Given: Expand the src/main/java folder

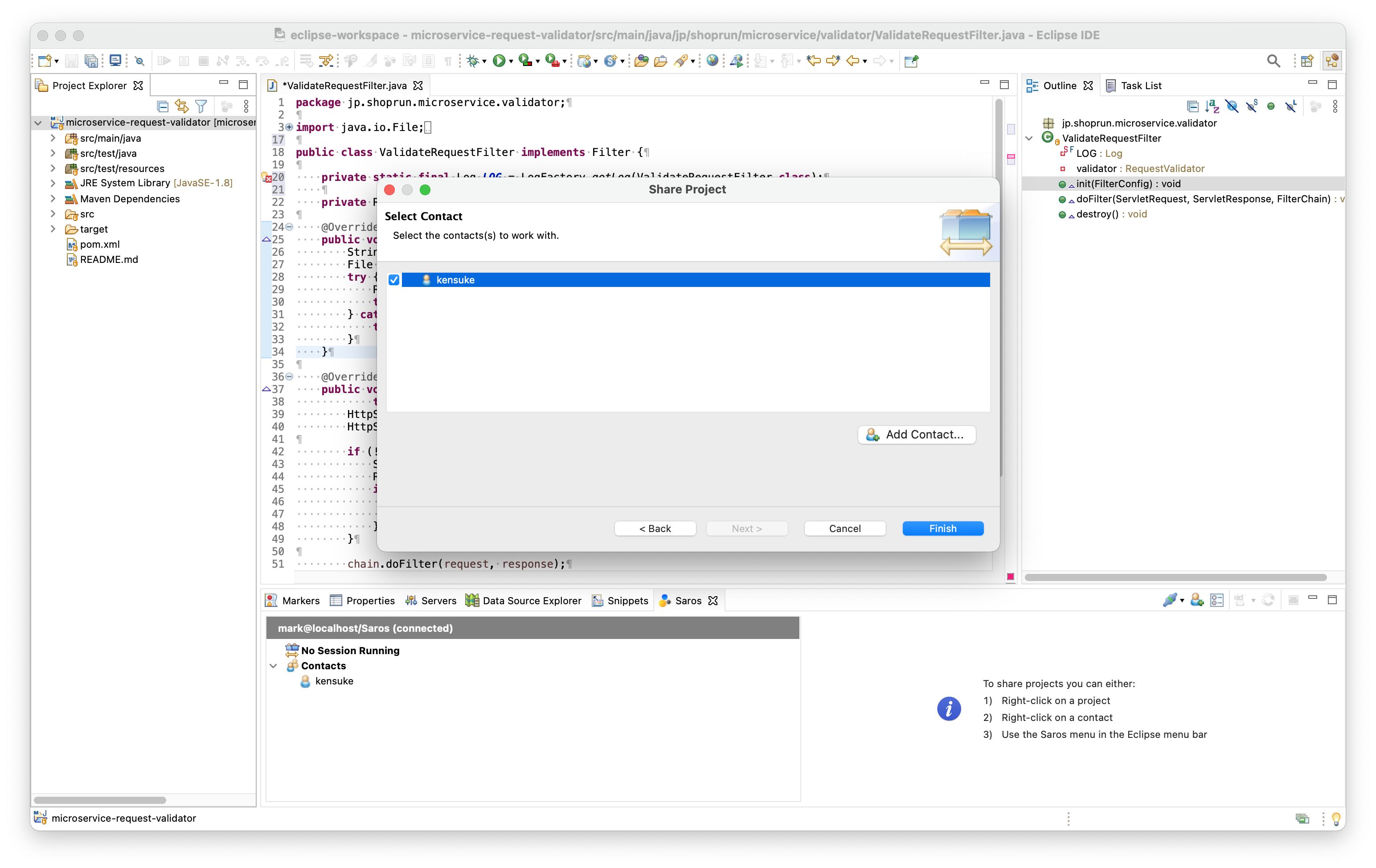Looking at the screenshot, I should click(53, 138).
